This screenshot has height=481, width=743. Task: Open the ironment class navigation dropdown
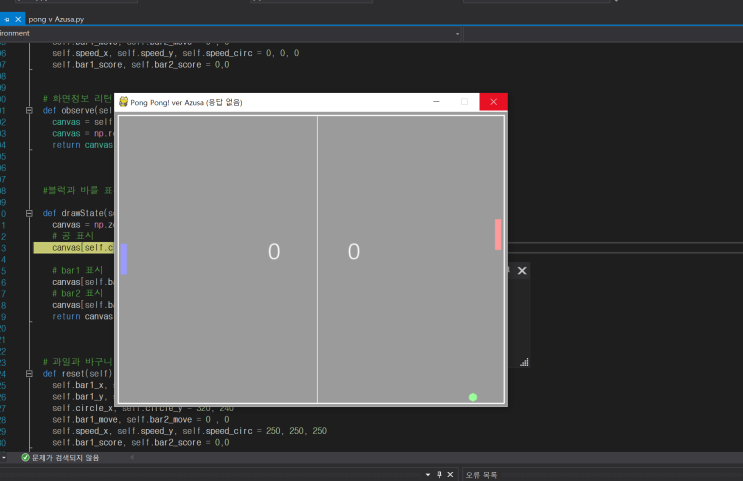click(457, 34)
